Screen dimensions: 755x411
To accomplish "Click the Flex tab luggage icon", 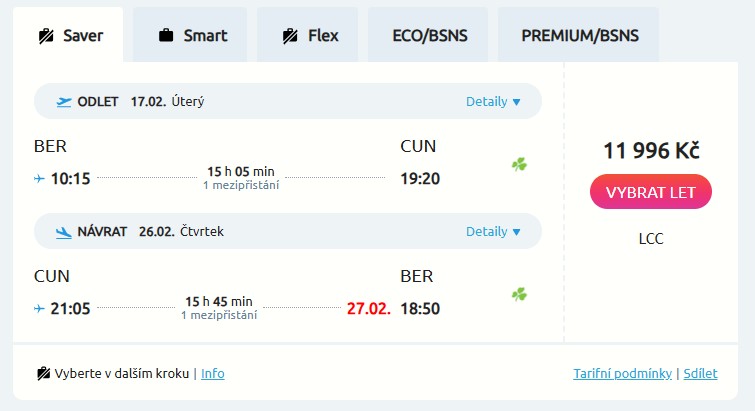I will pyautogui.click(x=290, y=36).
